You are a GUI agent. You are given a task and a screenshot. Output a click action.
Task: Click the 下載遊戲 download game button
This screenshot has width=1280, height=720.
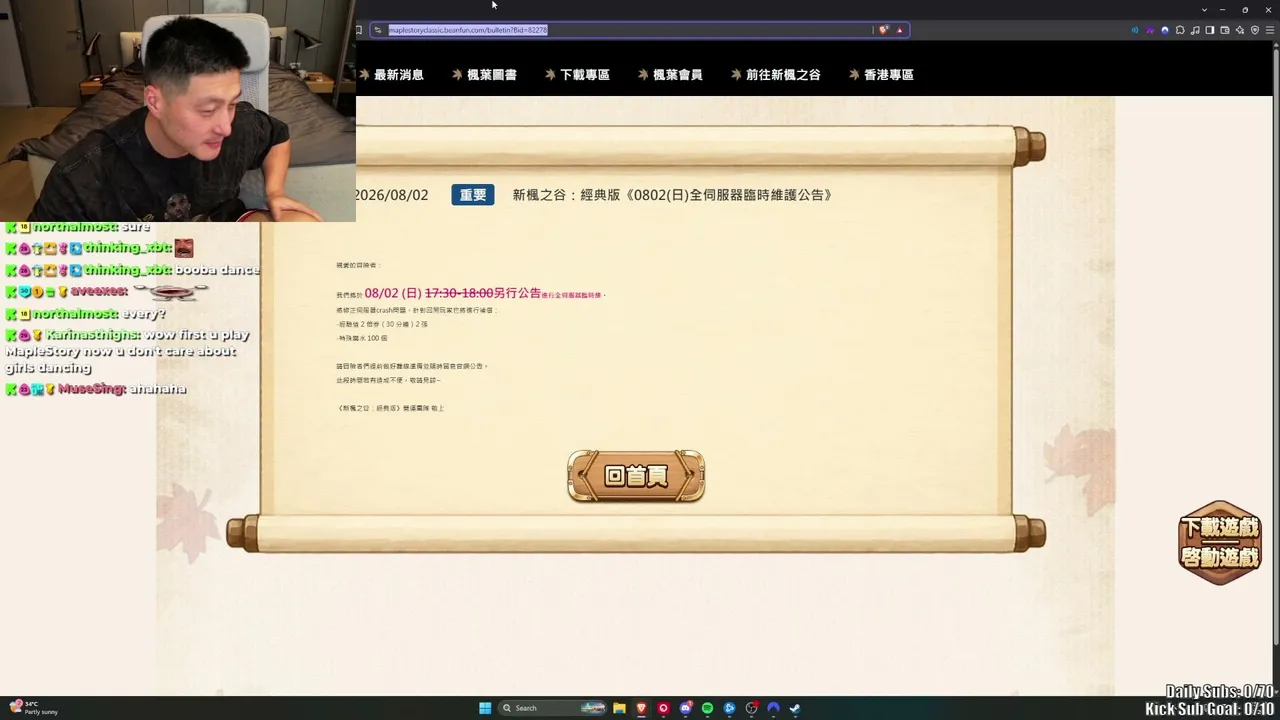point(1219,526)
